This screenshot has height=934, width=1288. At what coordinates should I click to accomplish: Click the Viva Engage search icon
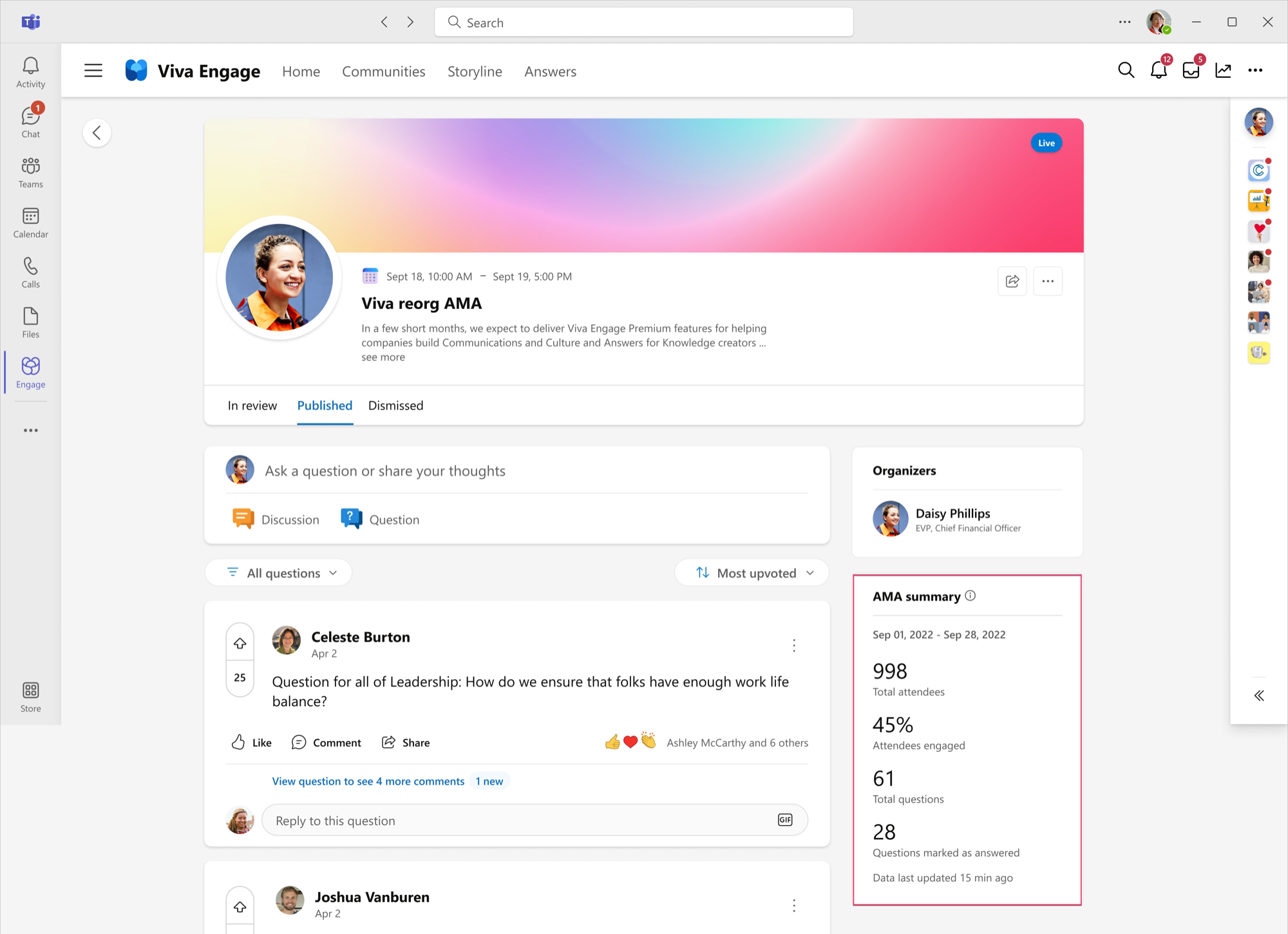(x=1126, y=70)
